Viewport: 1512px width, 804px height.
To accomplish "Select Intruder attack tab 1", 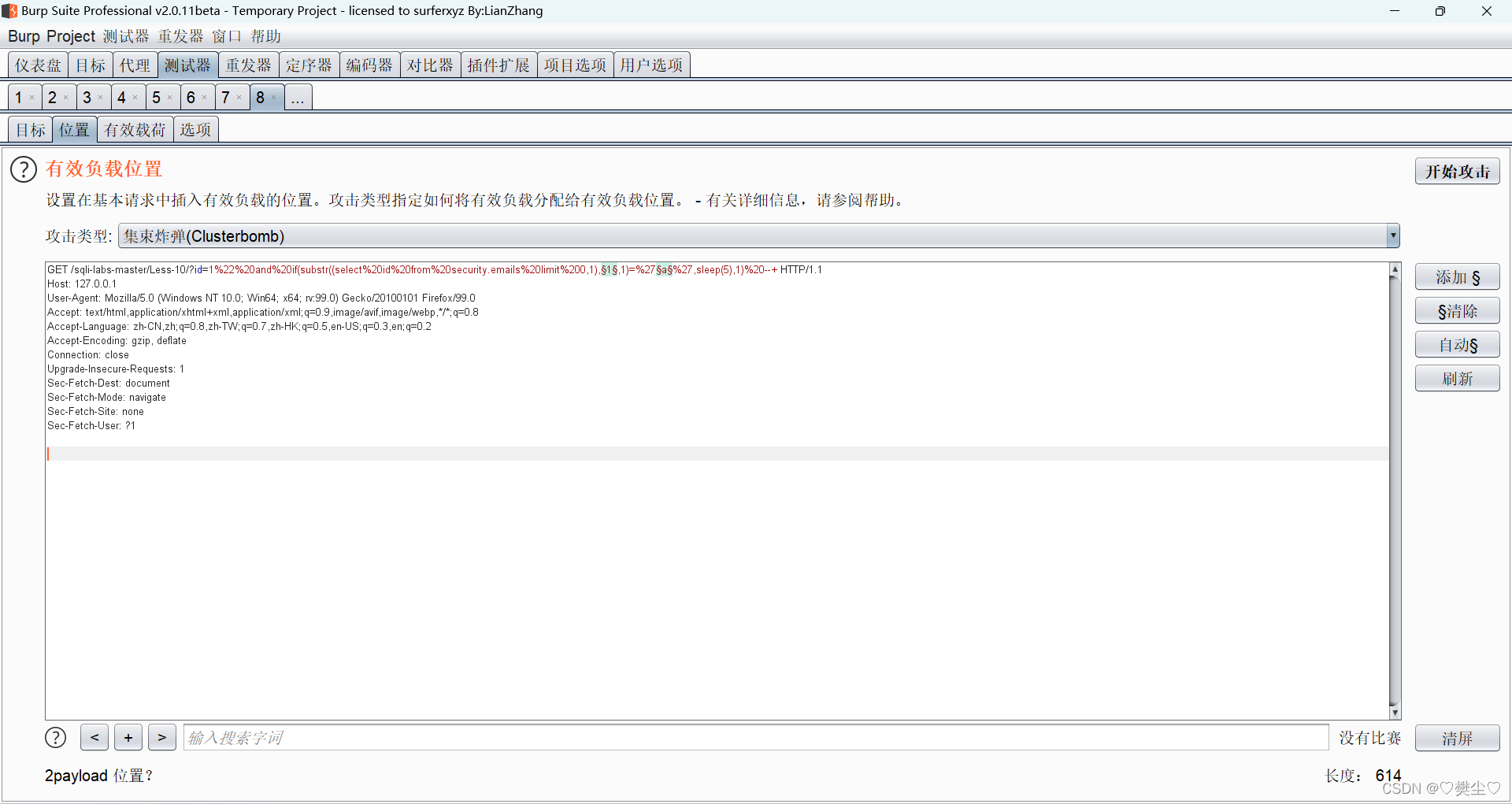I will [x=19, y=98].
